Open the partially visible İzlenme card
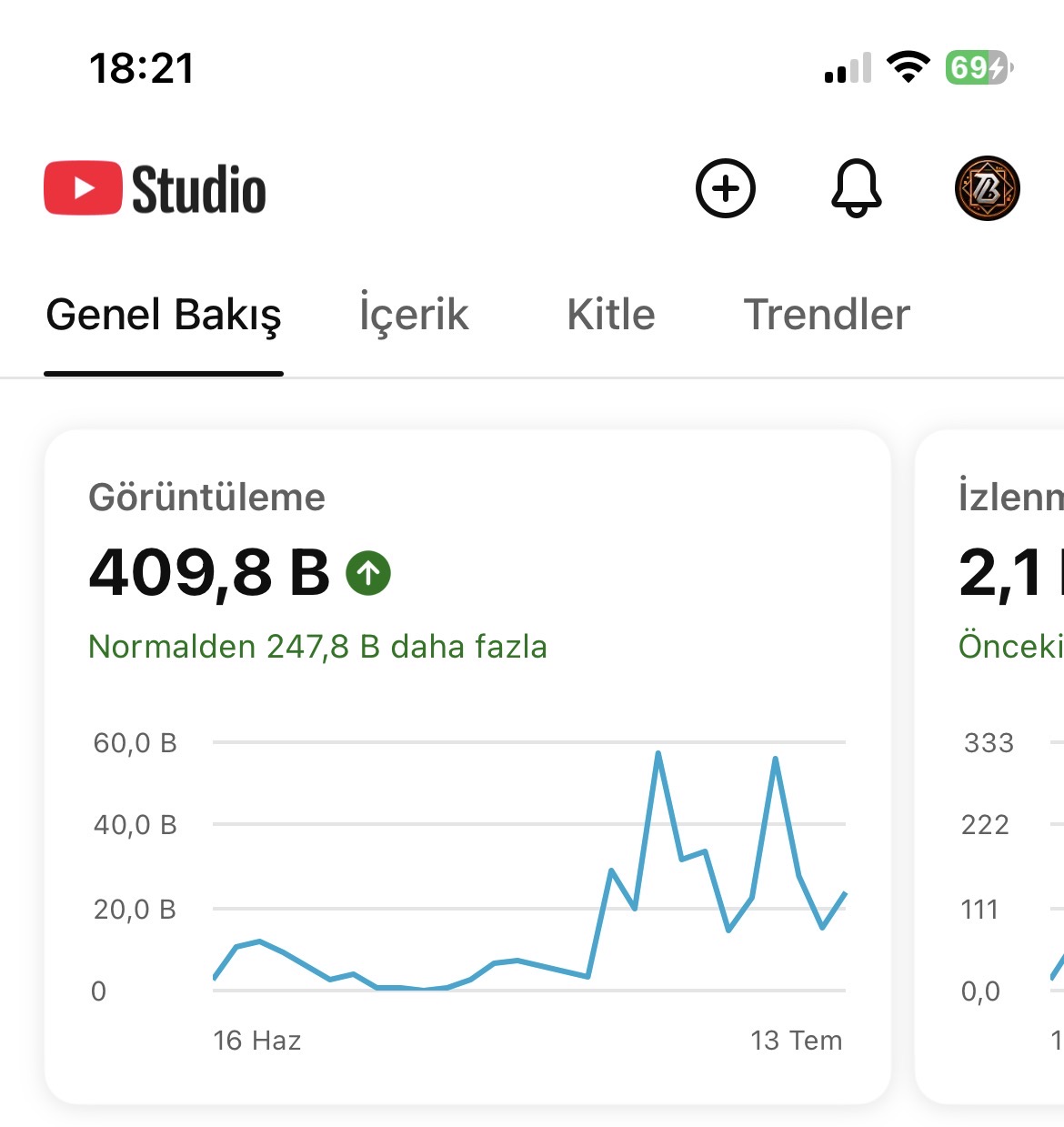 tap(990, 768)
